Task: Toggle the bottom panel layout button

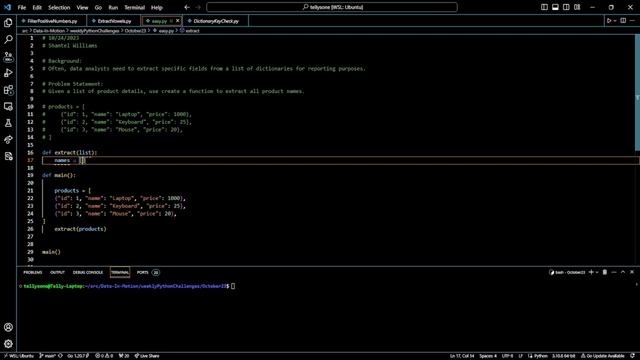Action: (555, 7)
